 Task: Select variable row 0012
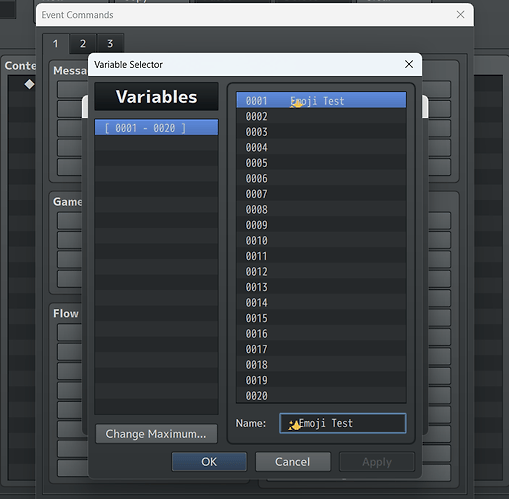click(321, 271)
